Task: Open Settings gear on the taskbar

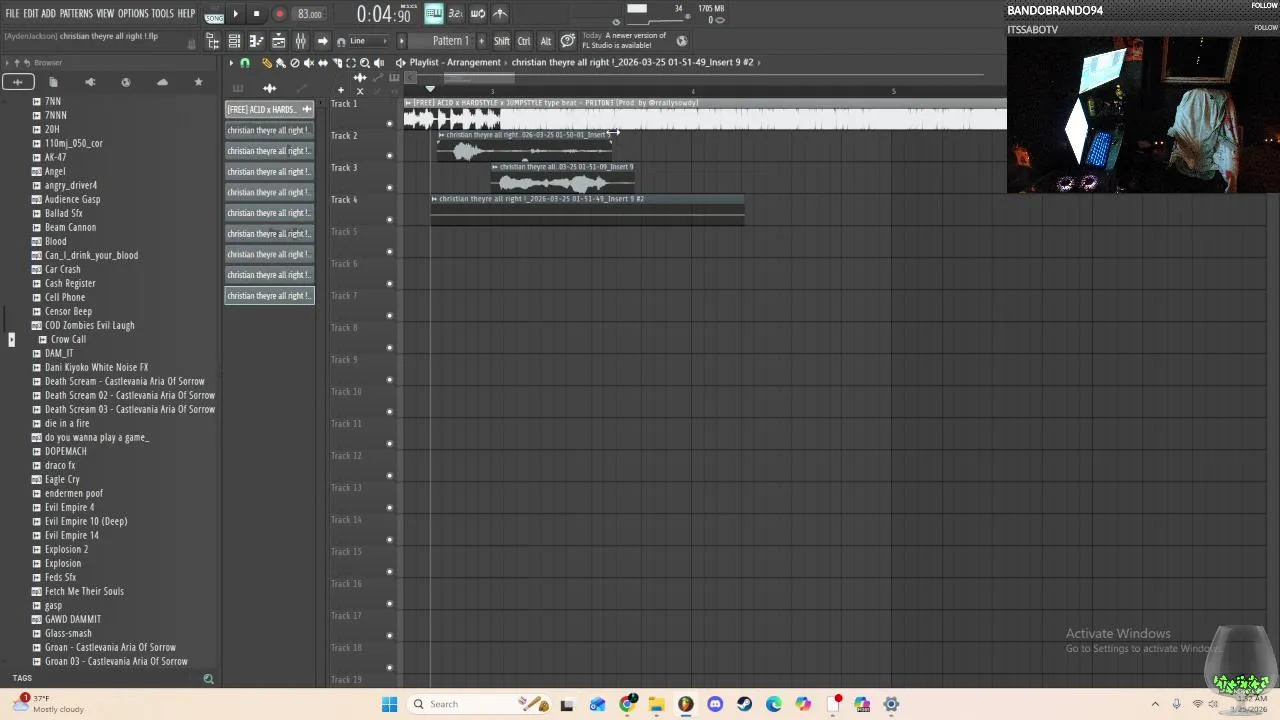Action: point(891,704)
